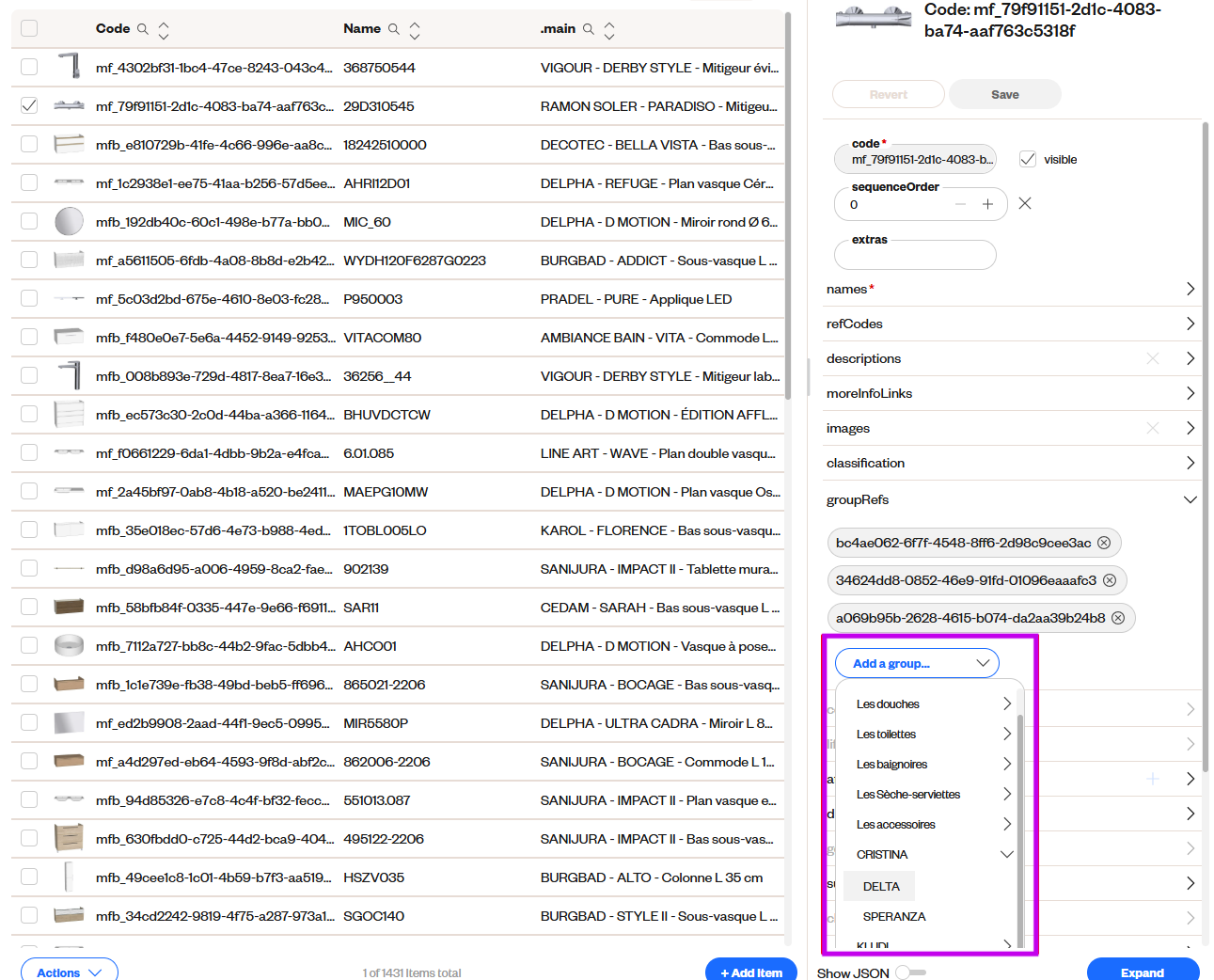Toggle the visible checkbox
This screenshot has width=1214, height=980.
click(1028, 159)
